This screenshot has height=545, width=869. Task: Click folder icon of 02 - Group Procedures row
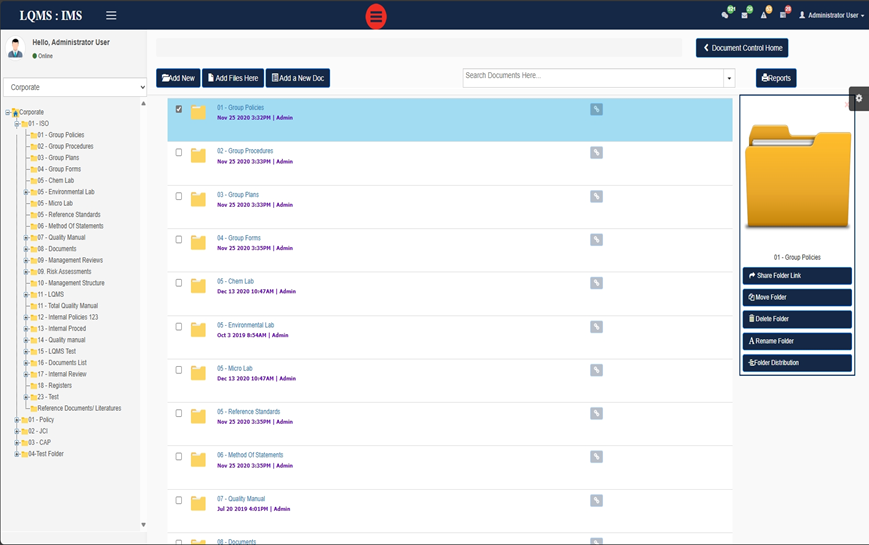[198, 156]
